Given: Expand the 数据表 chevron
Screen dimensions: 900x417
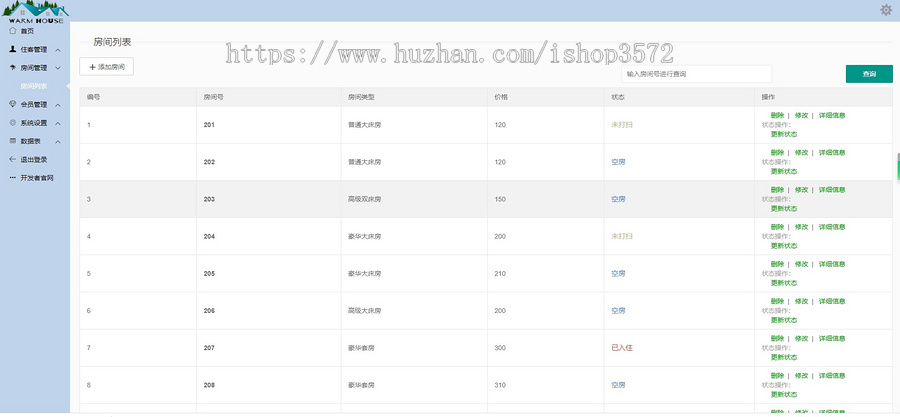Looking at the screenshot, I should click(x=58, y=142).
